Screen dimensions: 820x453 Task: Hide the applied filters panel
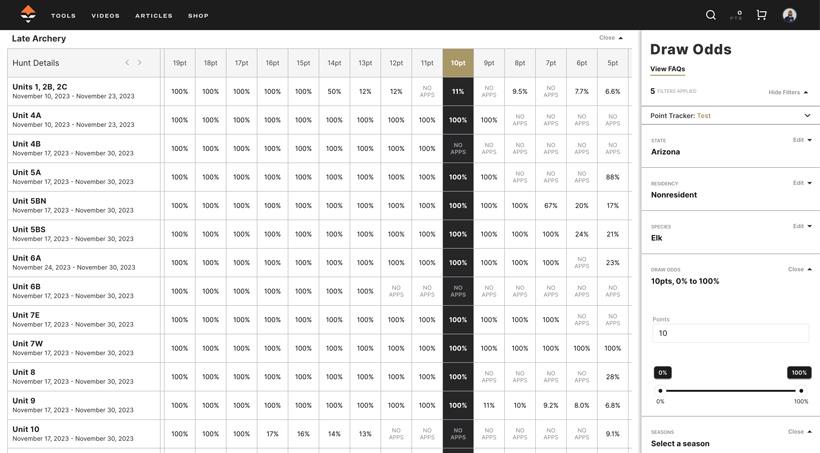tap(788, 92)
